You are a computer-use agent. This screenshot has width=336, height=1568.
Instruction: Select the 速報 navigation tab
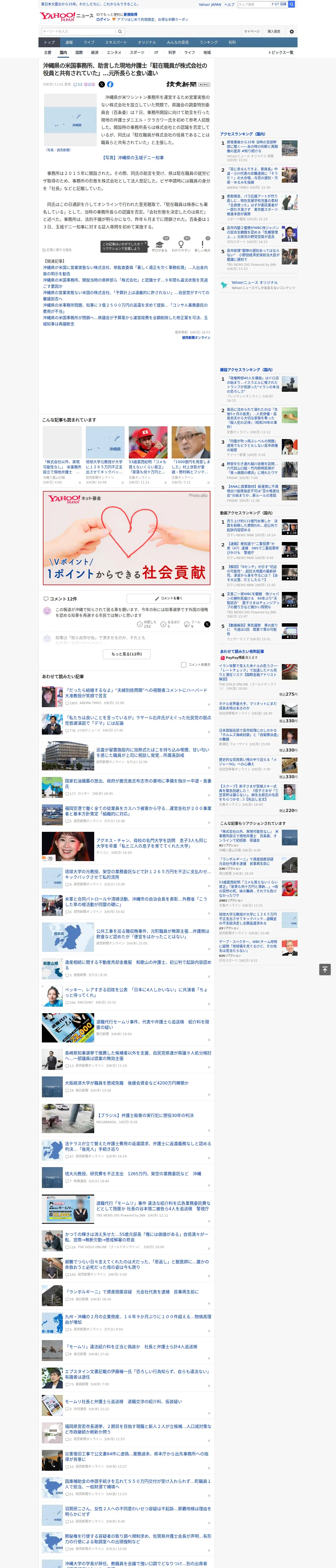tap(69, 43)
